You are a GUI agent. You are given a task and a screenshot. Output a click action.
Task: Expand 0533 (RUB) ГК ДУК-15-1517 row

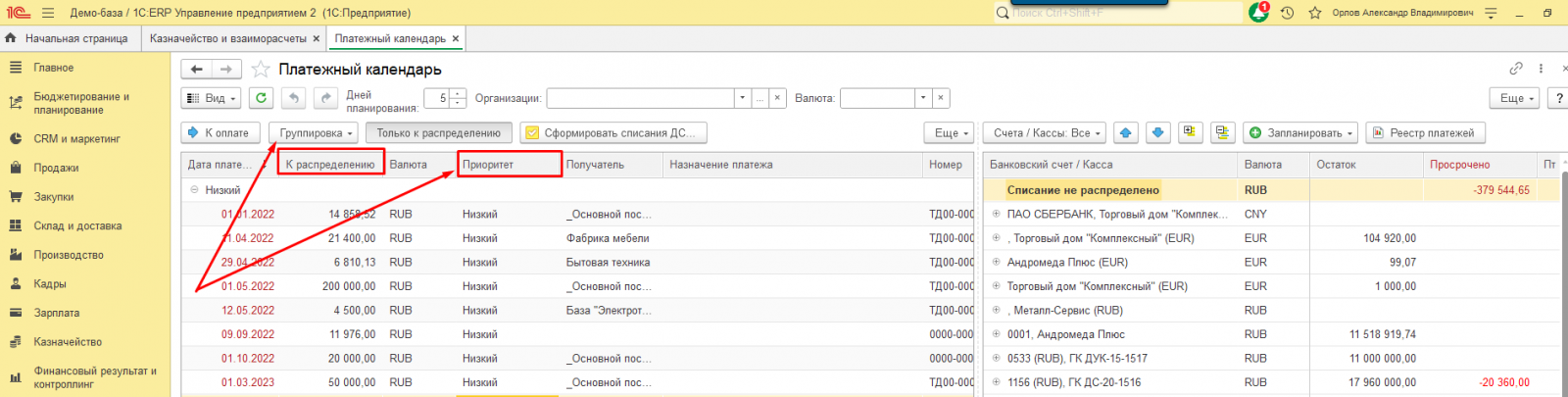pyautogui.click(x=996, y=358)
